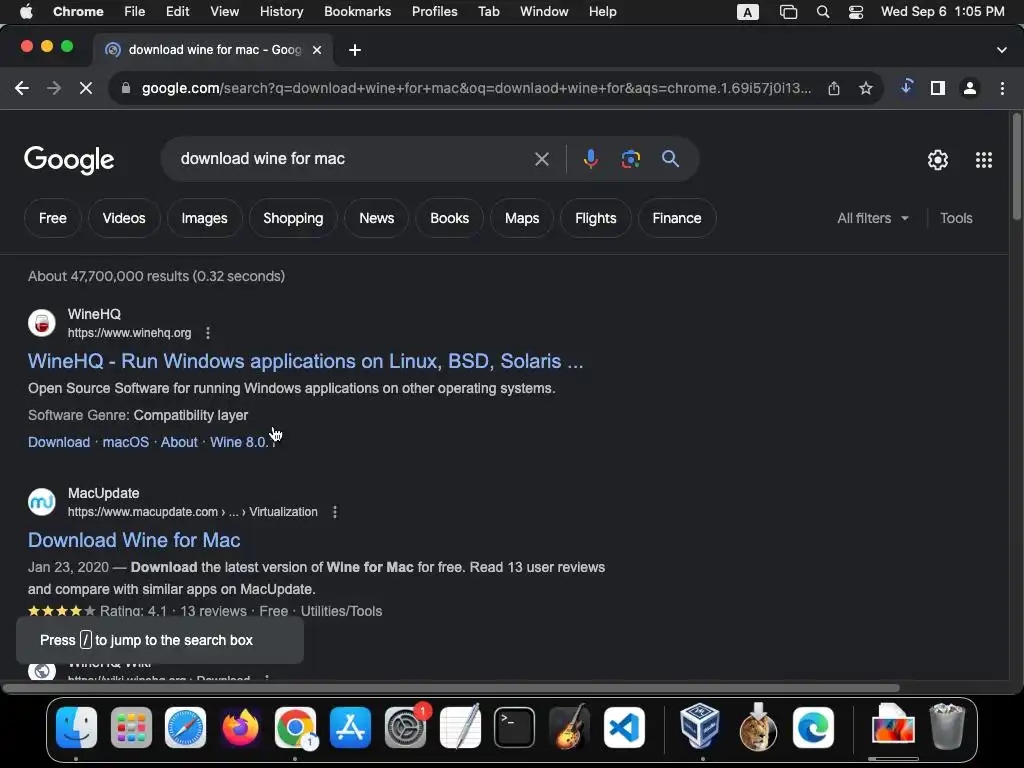This screenshot has height=768, width=1024.
Task: Search by image with Google Lens
Action: (x=630, y=159)
